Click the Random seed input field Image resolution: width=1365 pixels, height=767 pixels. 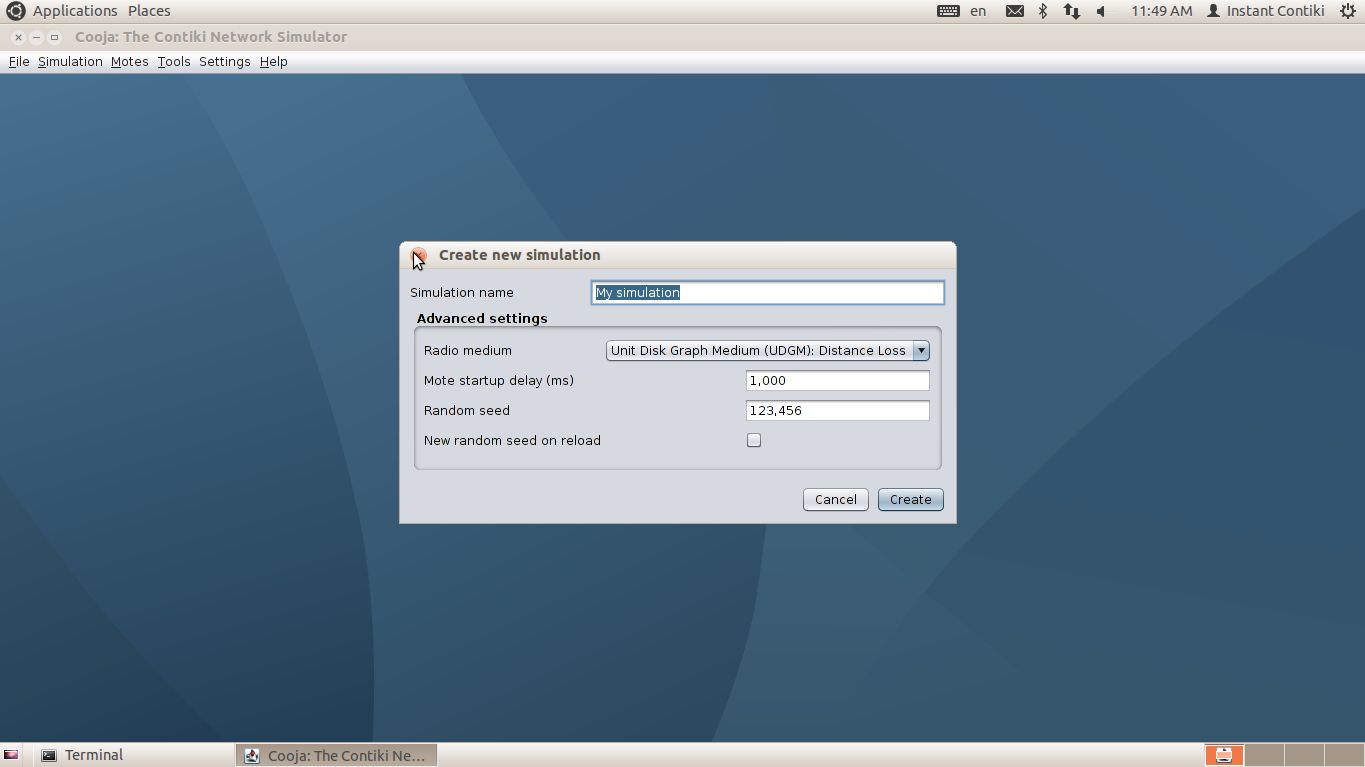(x=837, y=411)
